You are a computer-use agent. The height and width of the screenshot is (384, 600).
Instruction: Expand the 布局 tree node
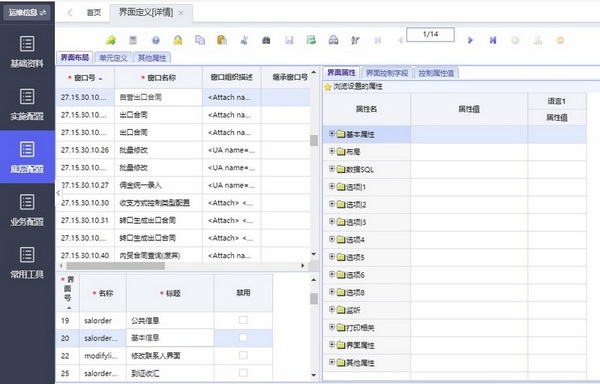pos(332,151)
